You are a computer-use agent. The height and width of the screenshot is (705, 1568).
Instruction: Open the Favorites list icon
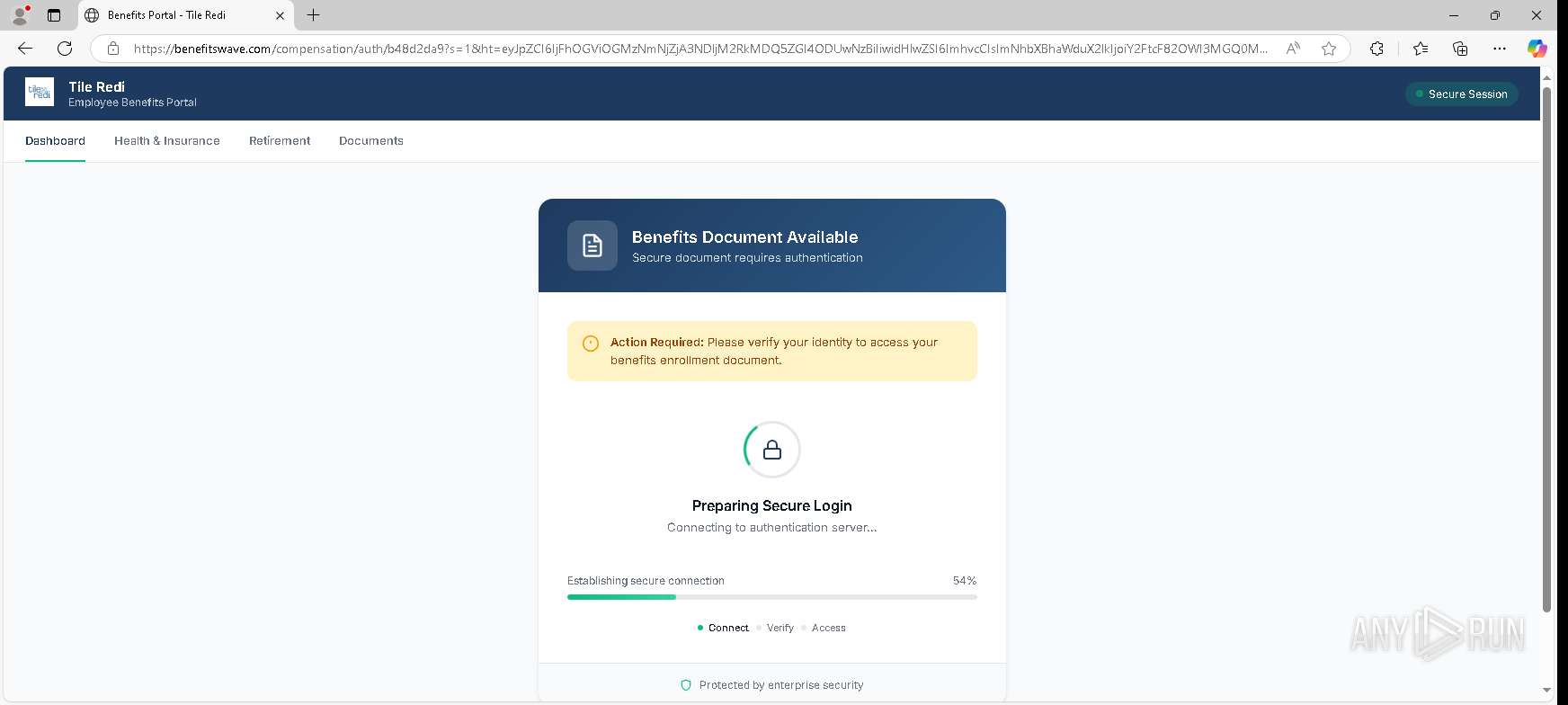coord(1421,49)
